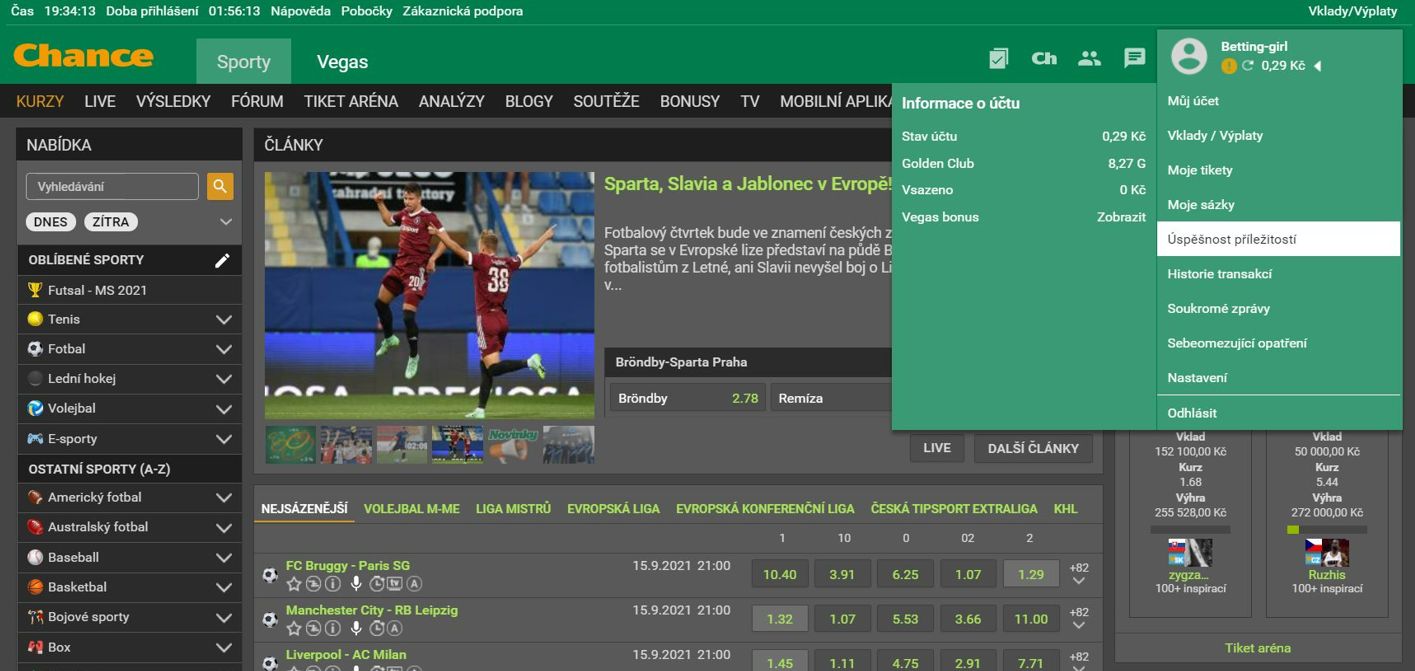Select odds 1.29 for Paris SG win
Image resolution: width=1415 pixels, height=671 pixels.
(x=1031, y=574)
